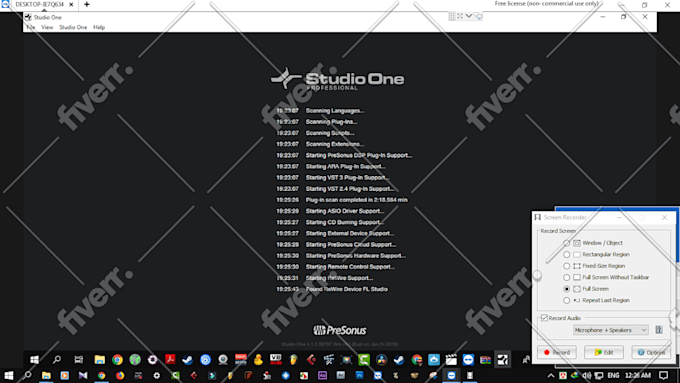Open the Action Center notification icon
Screen dimensions: 680x383
tap(664, 376)
